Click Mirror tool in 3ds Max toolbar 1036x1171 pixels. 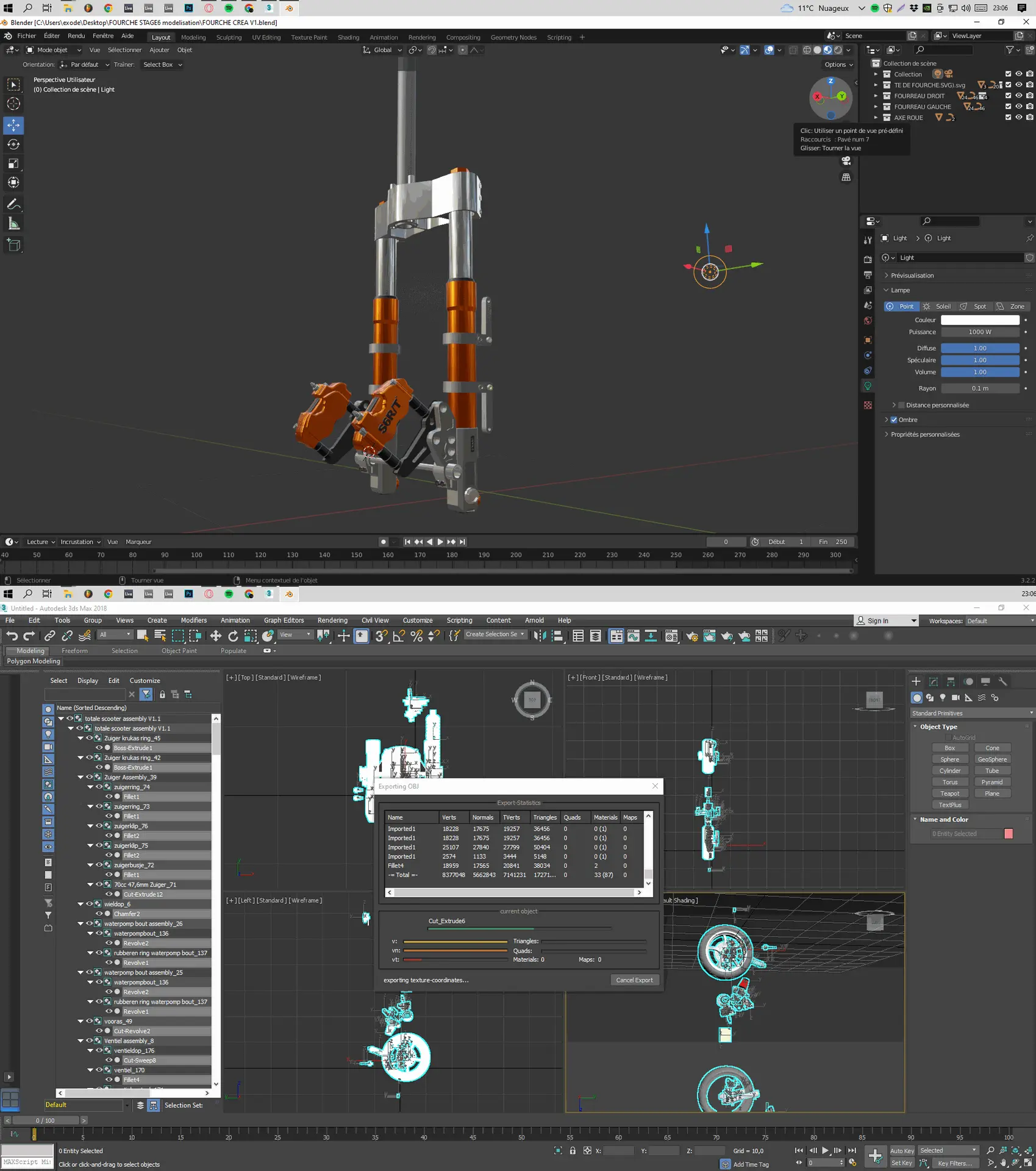(540, 636)
